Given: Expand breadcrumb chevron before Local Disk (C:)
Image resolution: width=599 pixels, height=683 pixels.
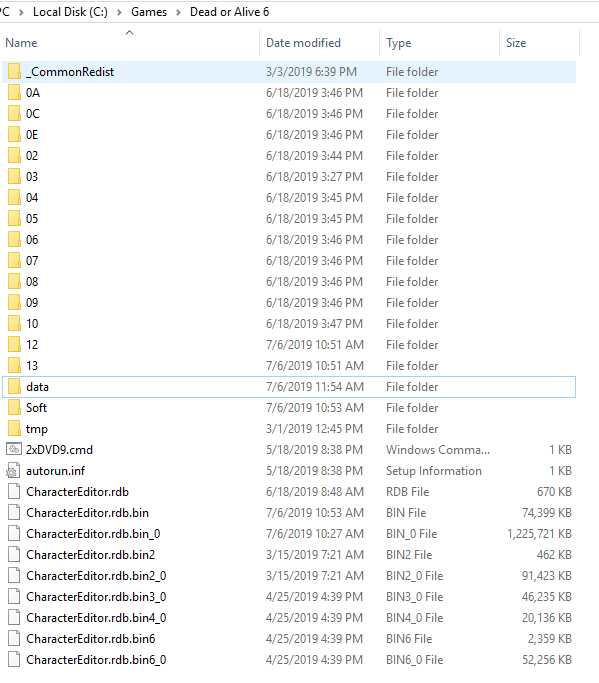Looking at the screenshot, I should pos(21,13).
